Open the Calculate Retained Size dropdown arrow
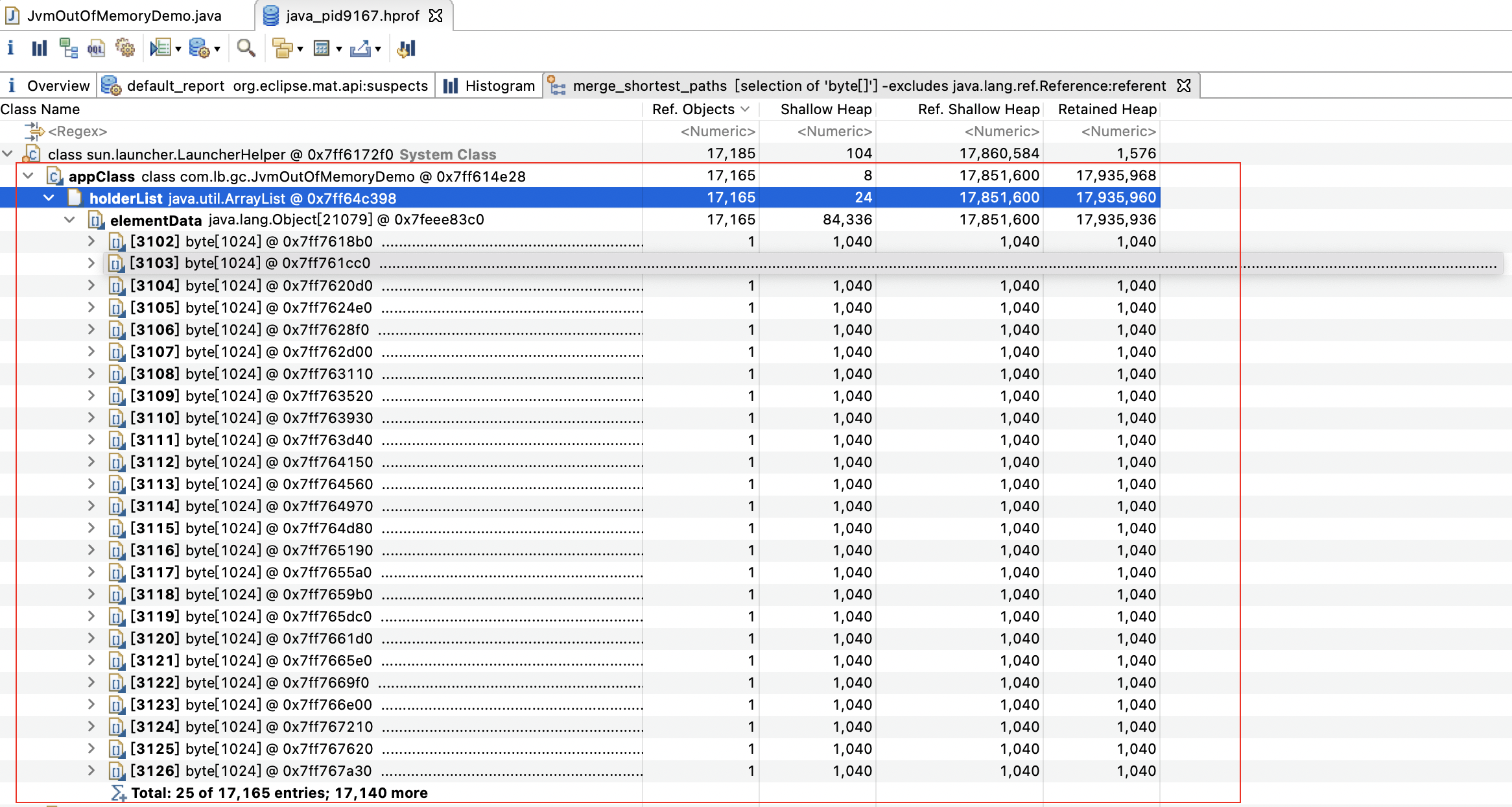 339,49
